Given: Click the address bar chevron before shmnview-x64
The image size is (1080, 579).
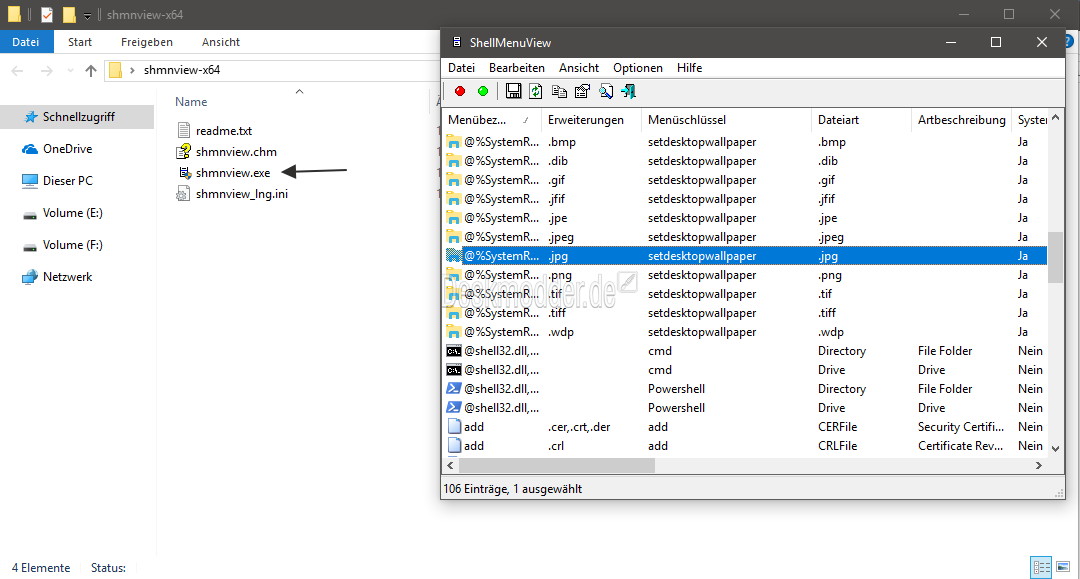Looking at the screenshot, I should point(132,70).
